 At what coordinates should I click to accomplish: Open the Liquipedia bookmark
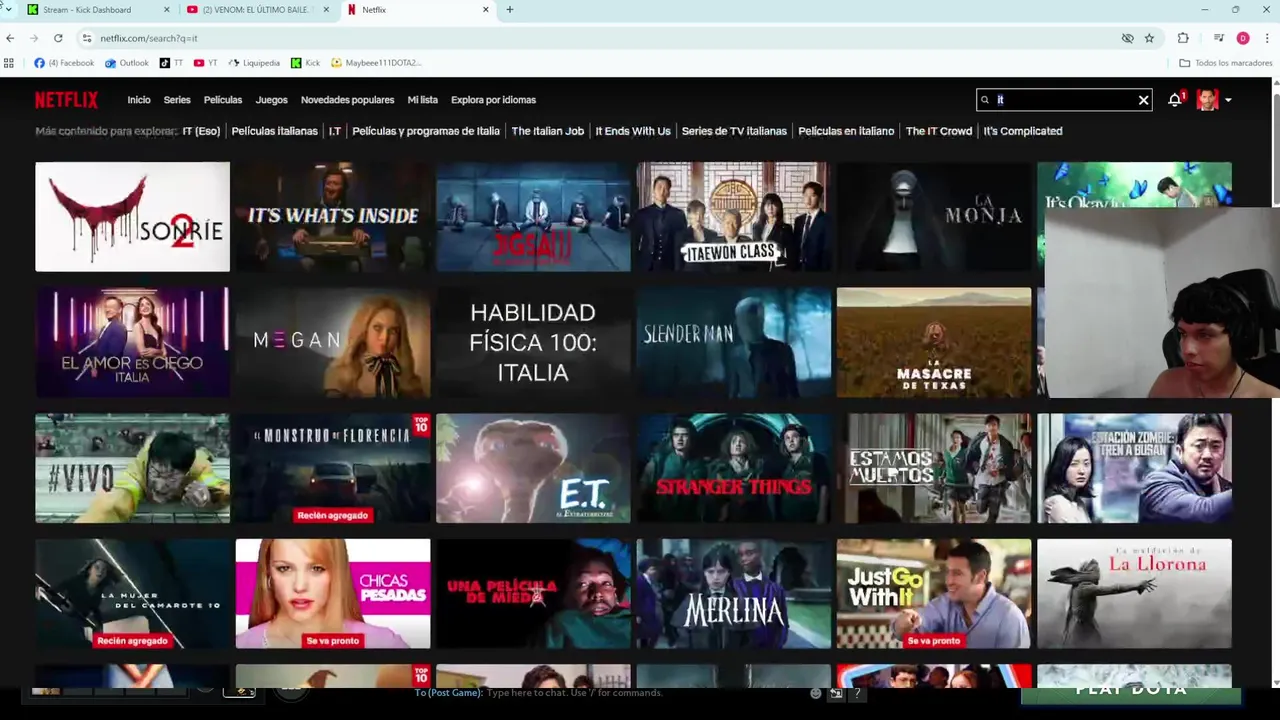(x=254, y=63)
